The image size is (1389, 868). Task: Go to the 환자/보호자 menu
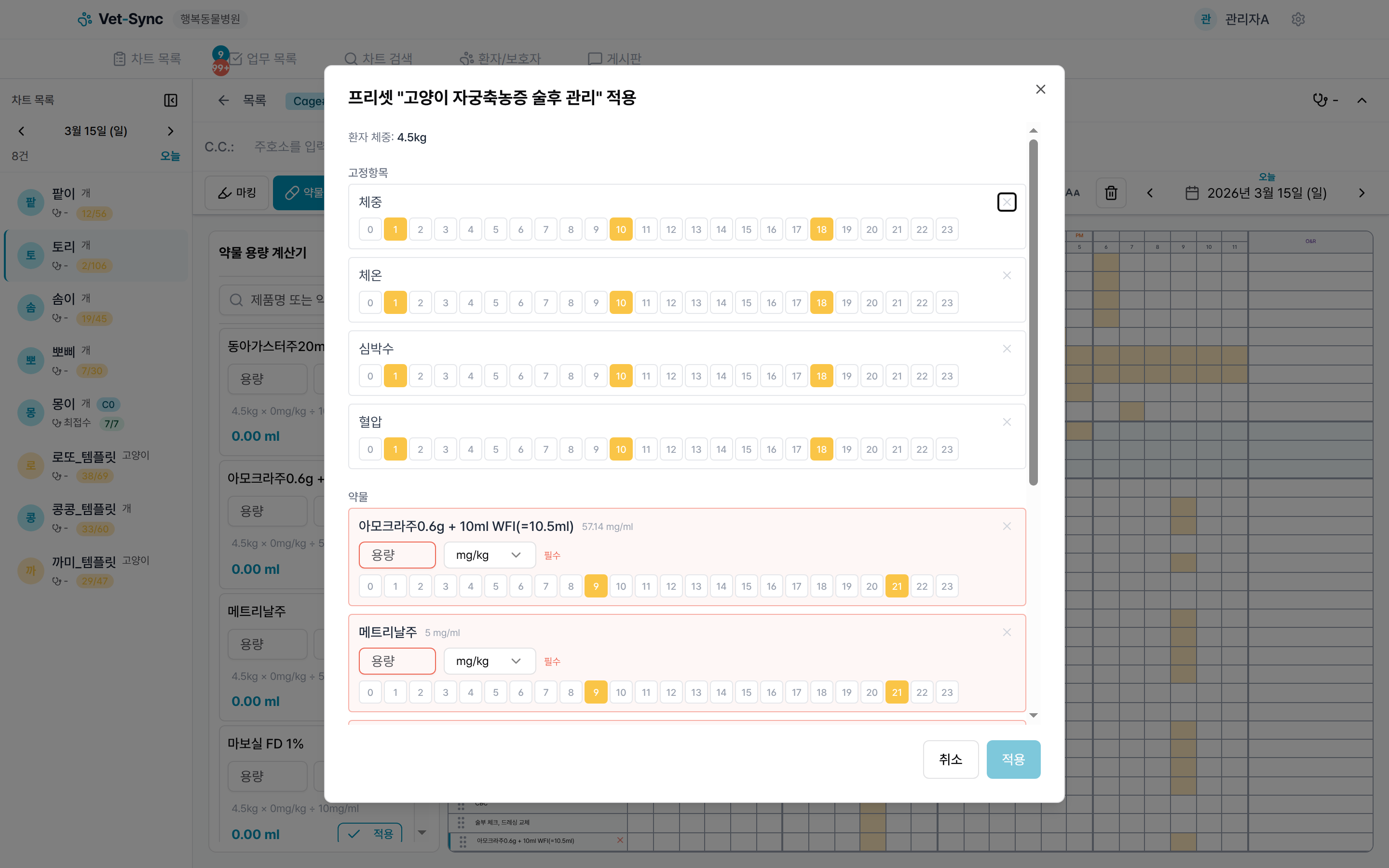pos(500,58)
